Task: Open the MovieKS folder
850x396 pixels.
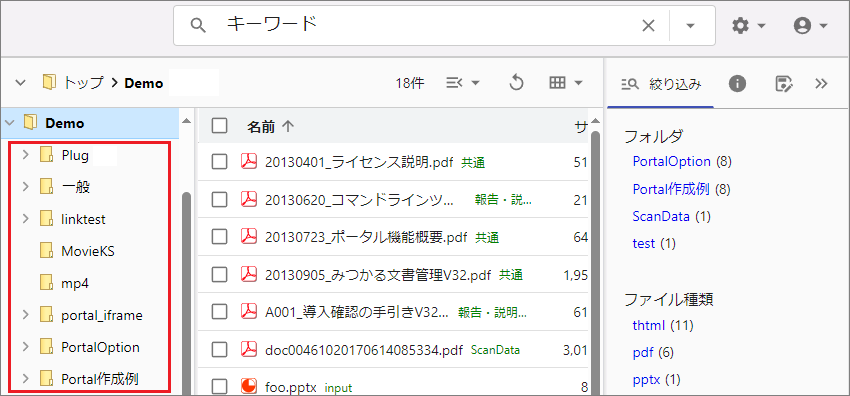Action: pos(88,251)
